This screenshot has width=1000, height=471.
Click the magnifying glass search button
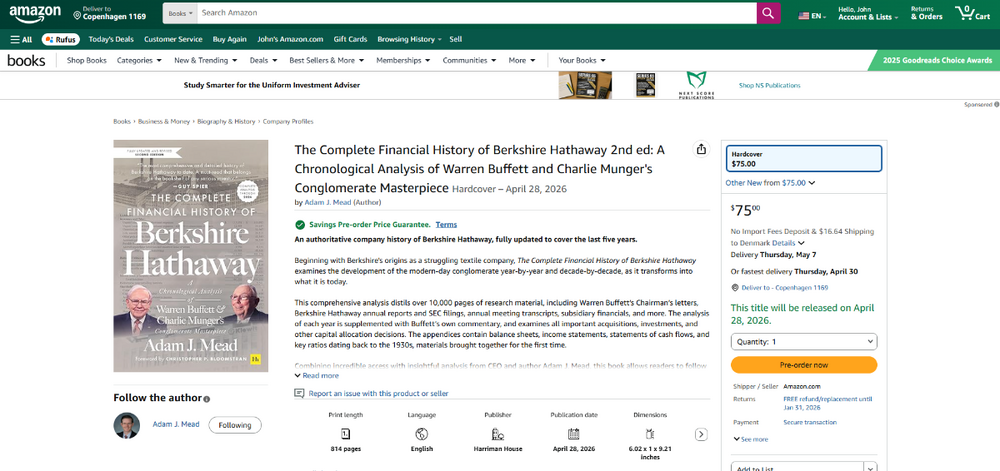click(768, 13)
